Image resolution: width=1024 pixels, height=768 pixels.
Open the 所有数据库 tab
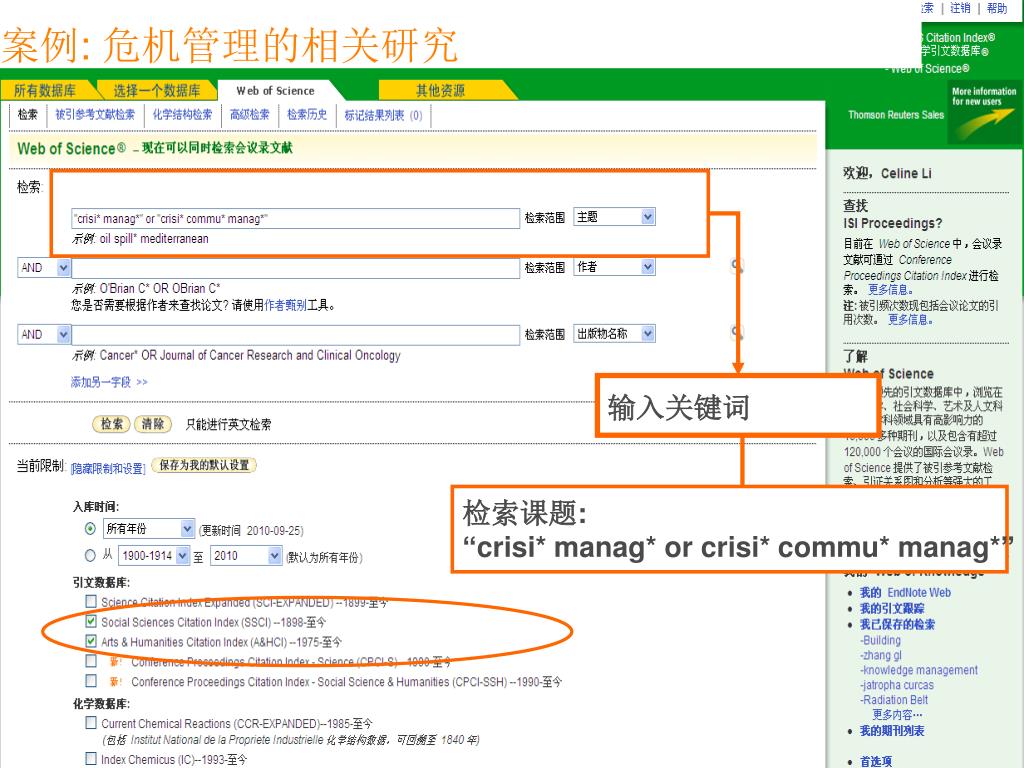tap(45, 90)
